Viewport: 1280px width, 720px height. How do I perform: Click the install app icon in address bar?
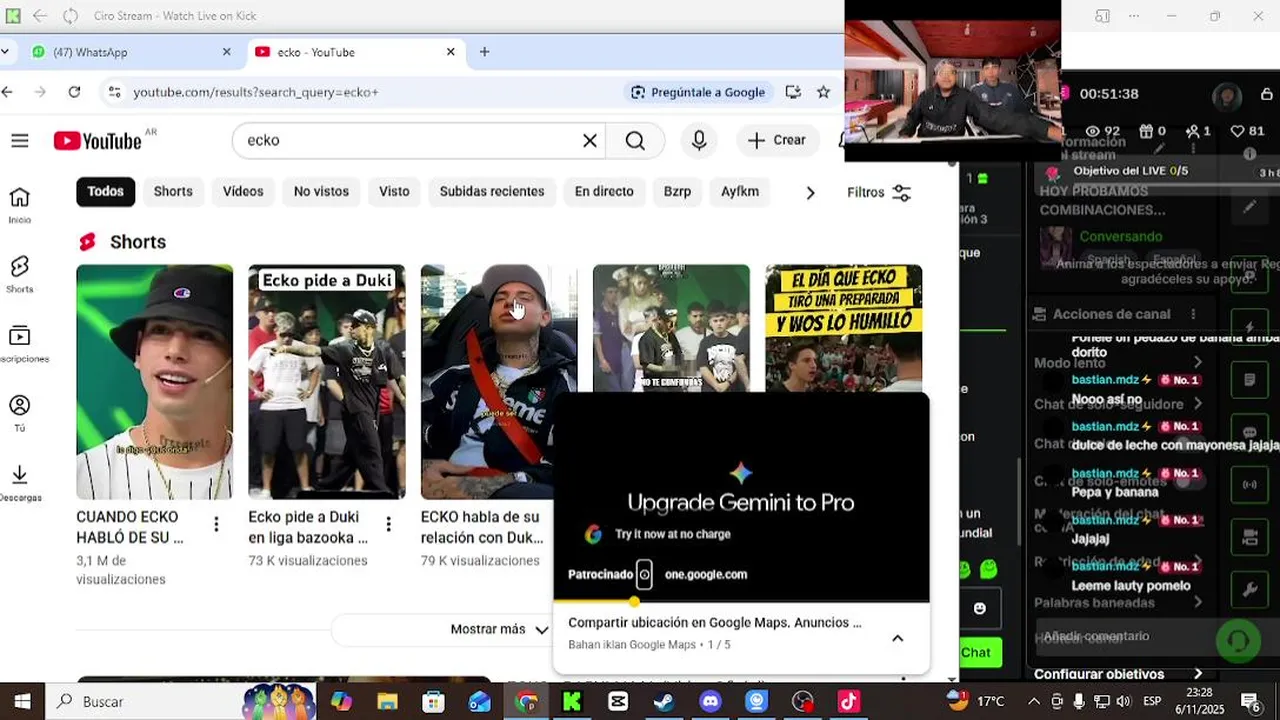pos(793,92)
